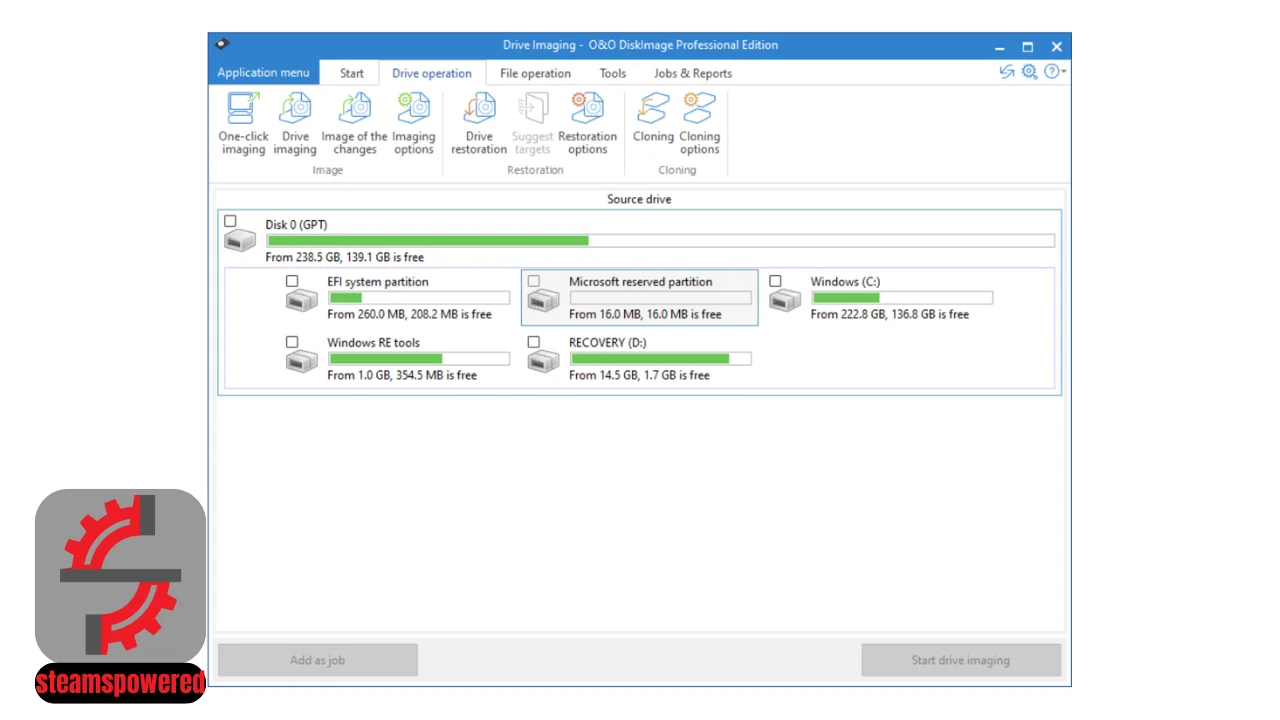Switch to Jobs & Reports tab

[693, 73]
